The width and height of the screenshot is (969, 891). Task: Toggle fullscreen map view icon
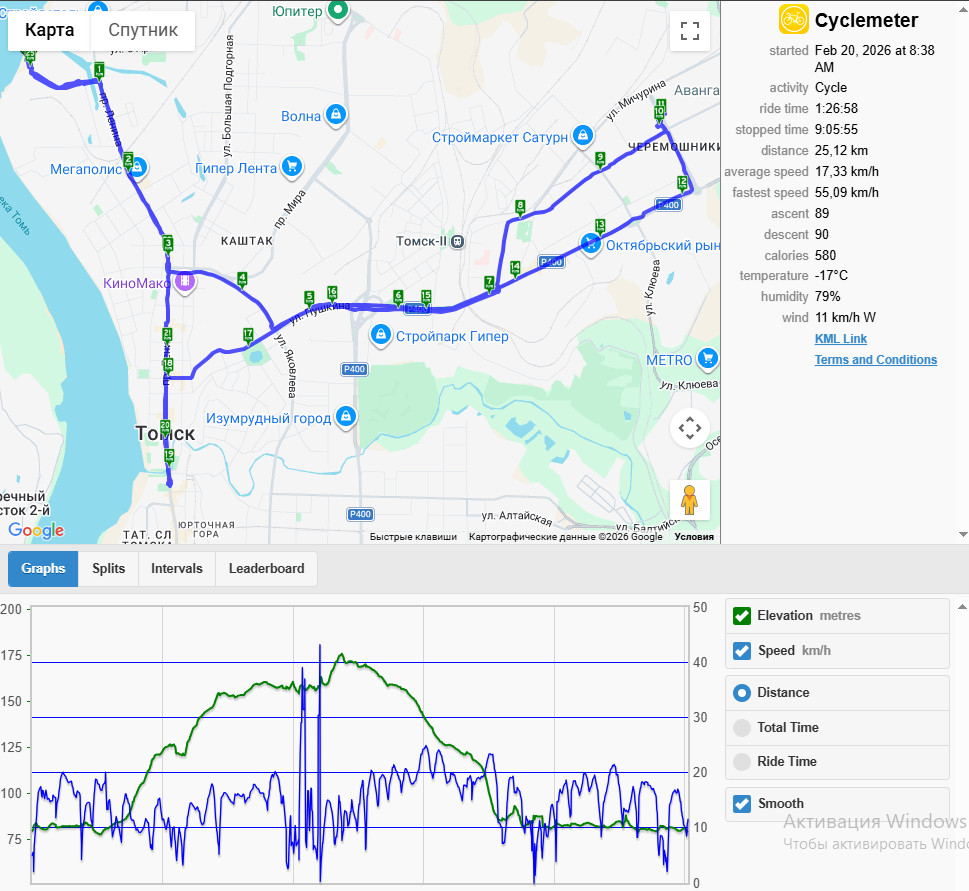(x=690, y=31)
